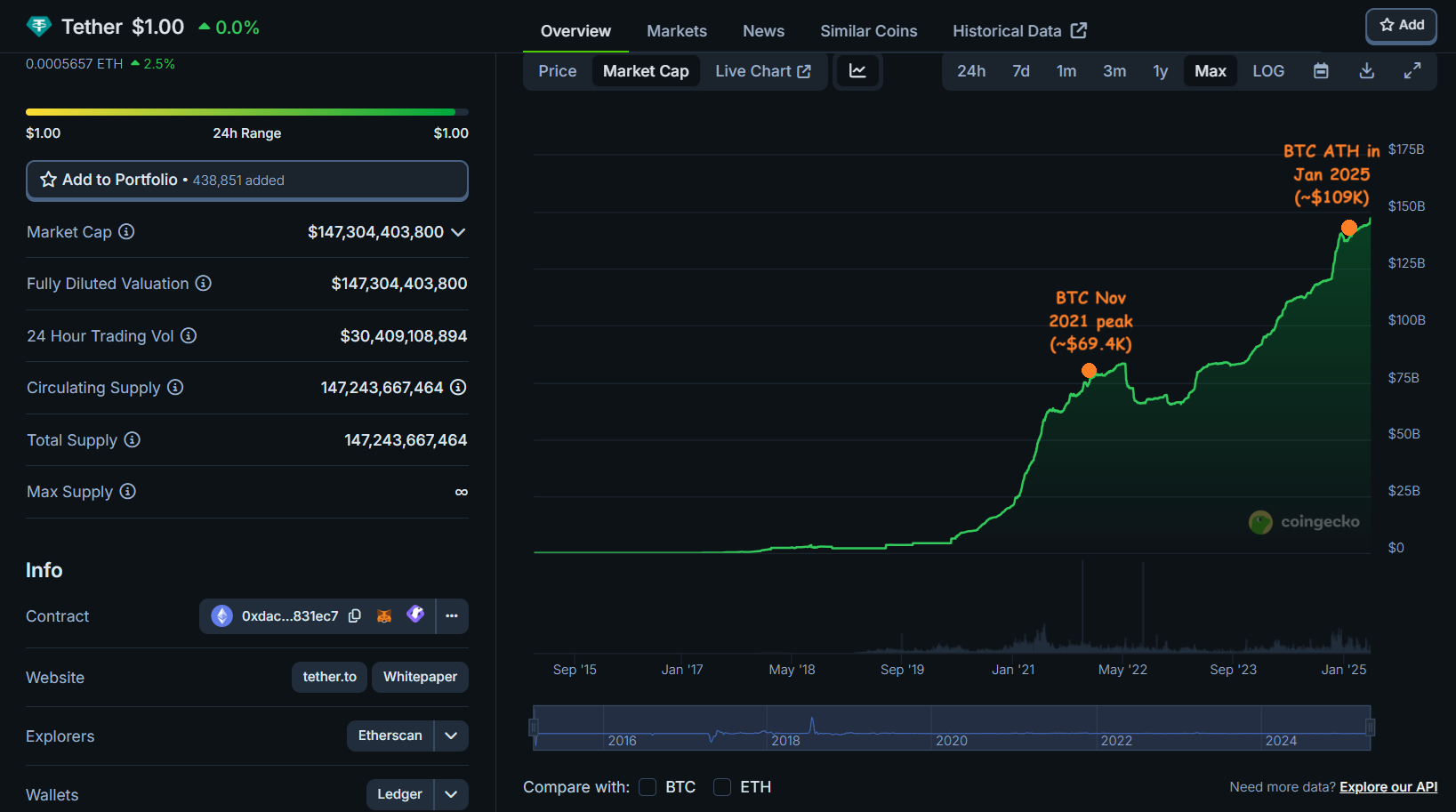Click Add to Portfolio button
The image size is (1456, 812).
click(x=247, y=180)
